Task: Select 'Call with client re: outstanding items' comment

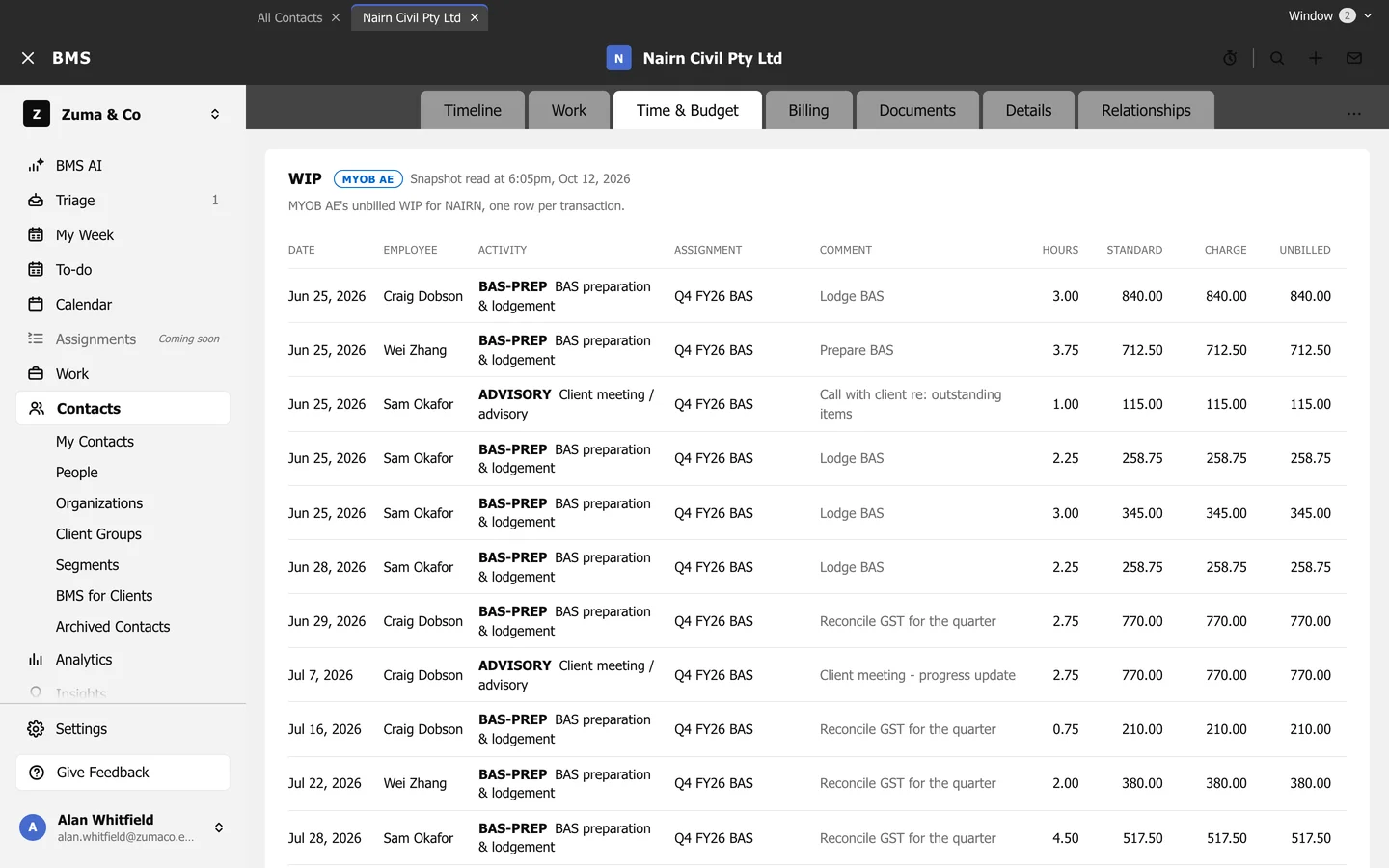Action: pos(911,404)
